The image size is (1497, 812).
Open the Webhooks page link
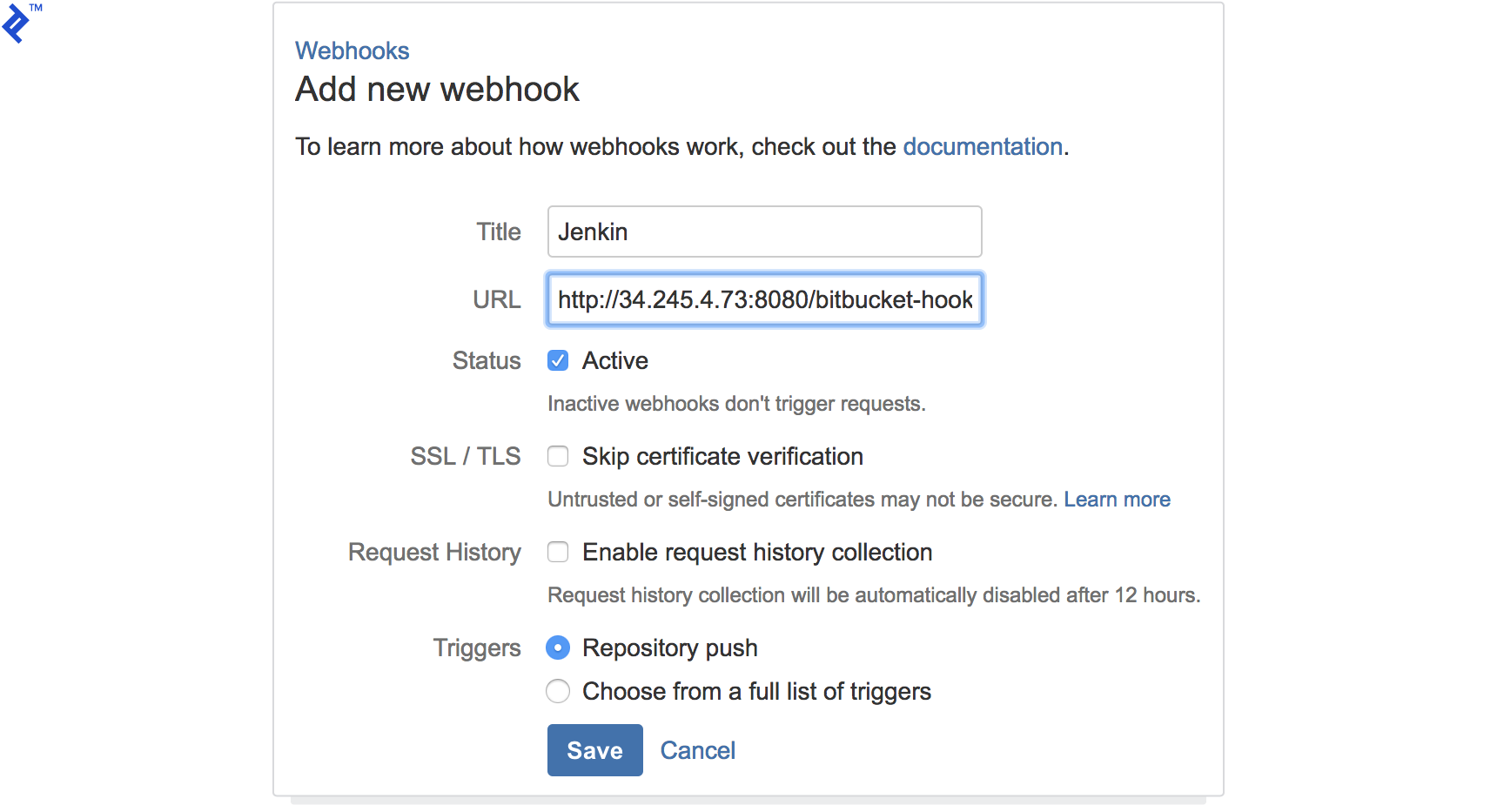pyautogui.click(x=352, y=50)
